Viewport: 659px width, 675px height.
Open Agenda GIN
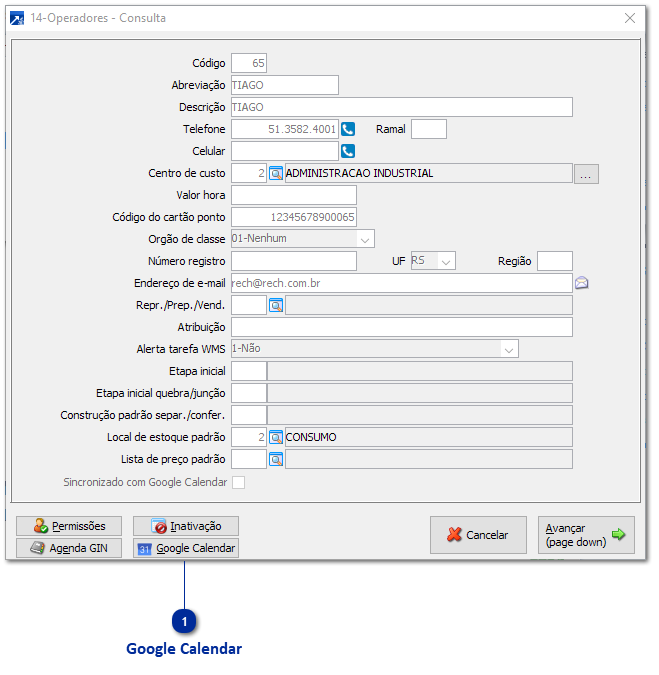pos(69,548)
